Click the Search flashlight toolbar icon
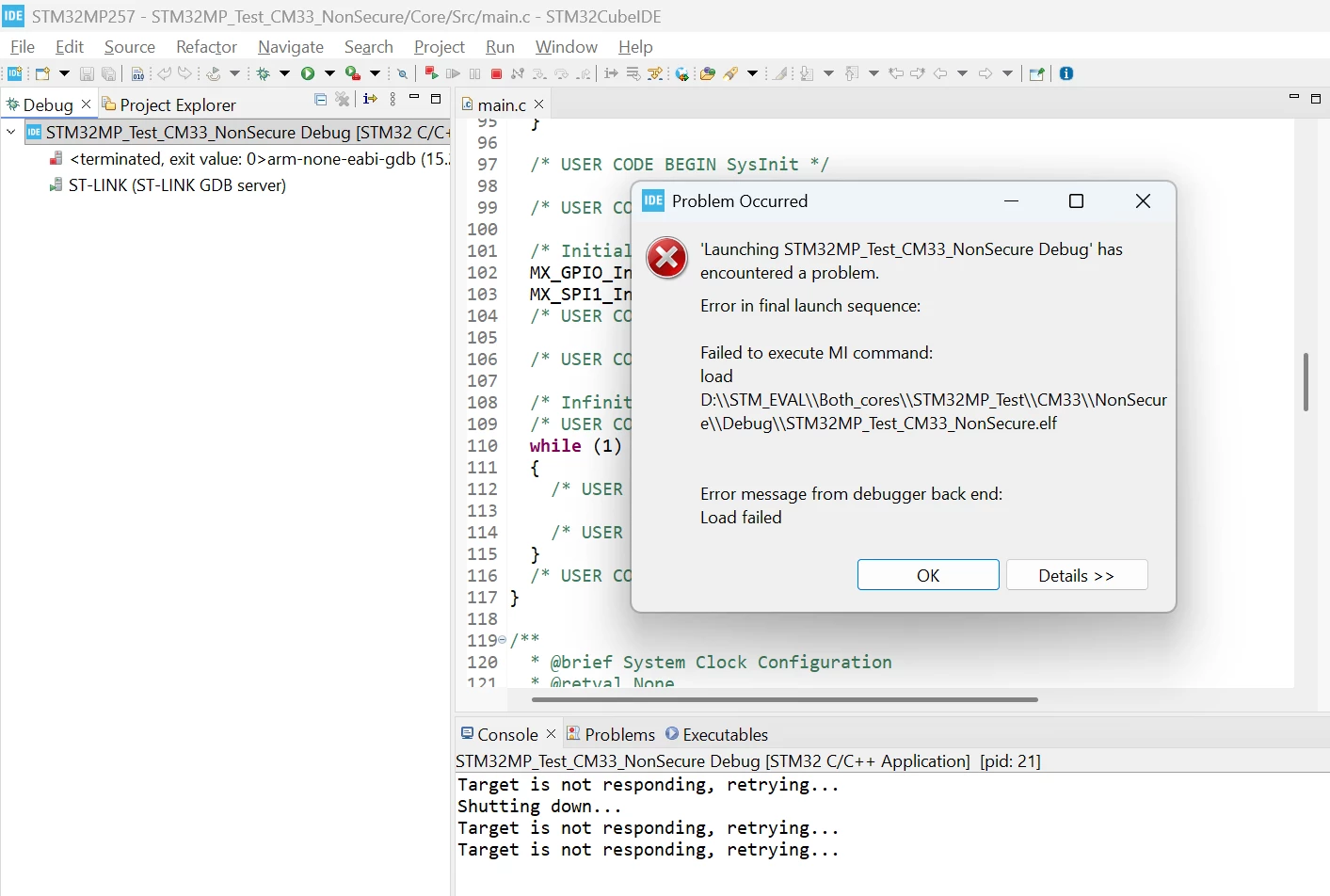 click(730, 73)
